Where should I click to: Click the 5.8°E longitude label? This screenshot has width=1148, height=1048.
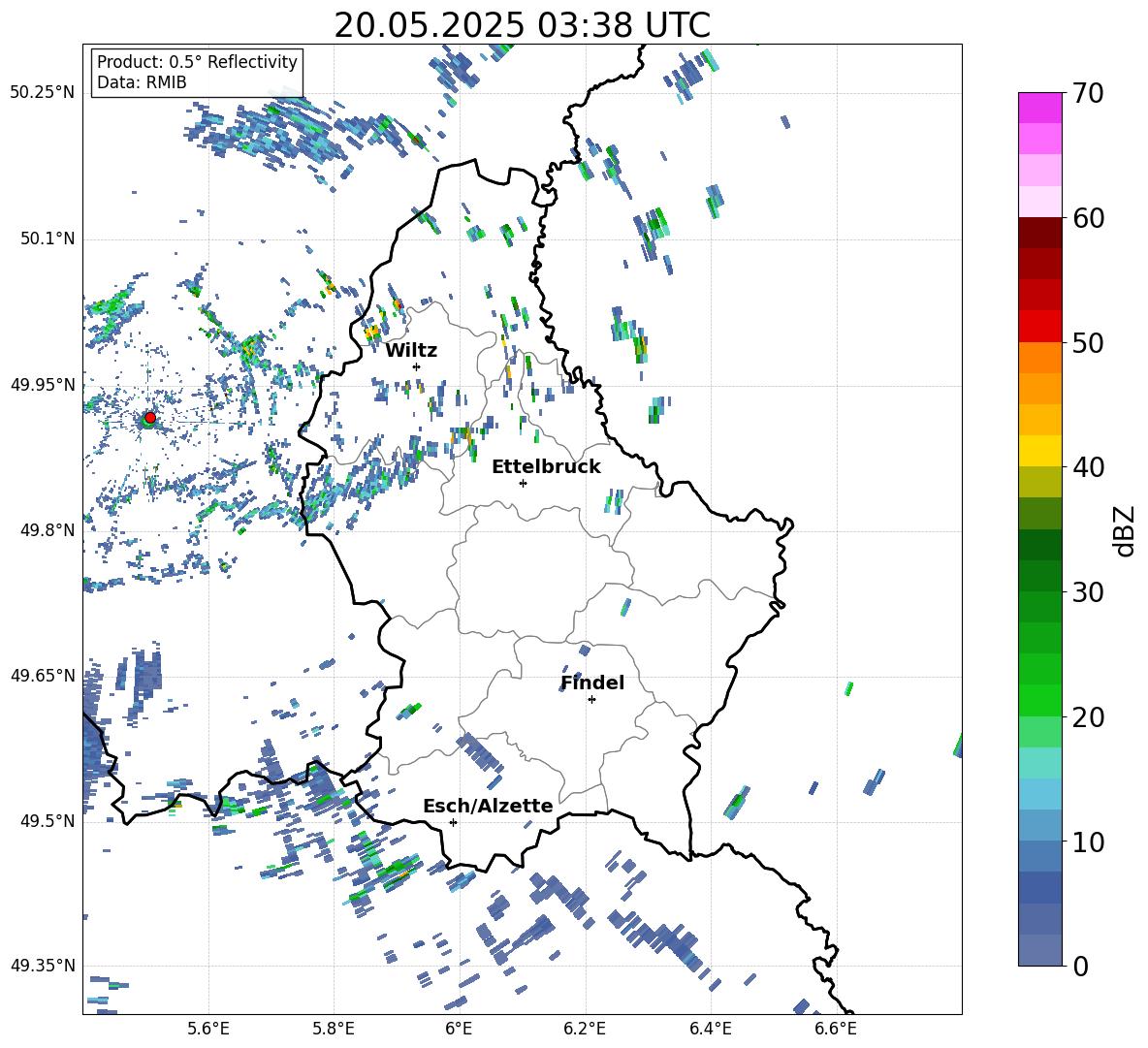[334, 1029]
